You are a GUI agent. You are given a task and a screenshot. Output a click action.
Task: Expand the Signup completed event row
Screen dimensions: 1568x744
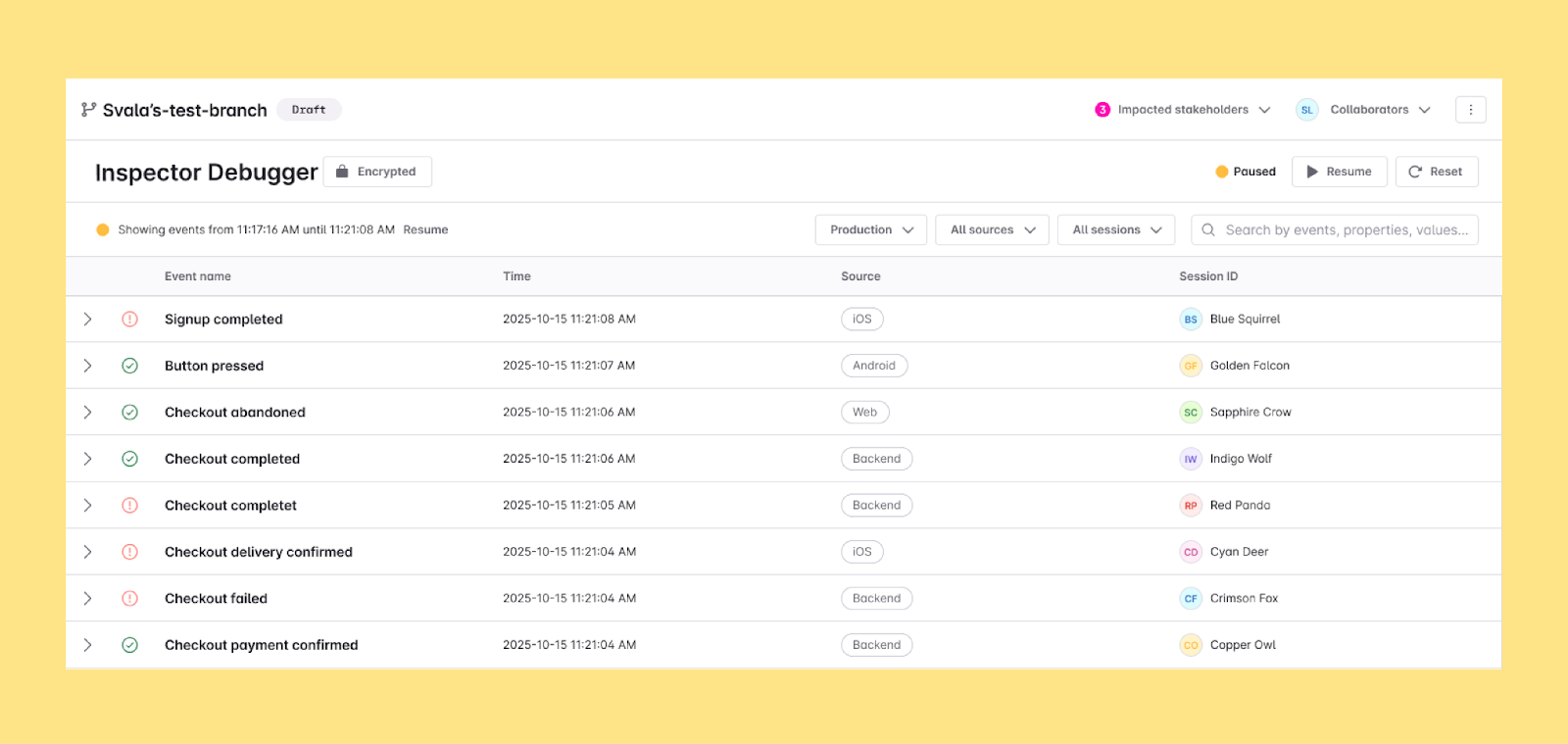[x=87, y=320]
